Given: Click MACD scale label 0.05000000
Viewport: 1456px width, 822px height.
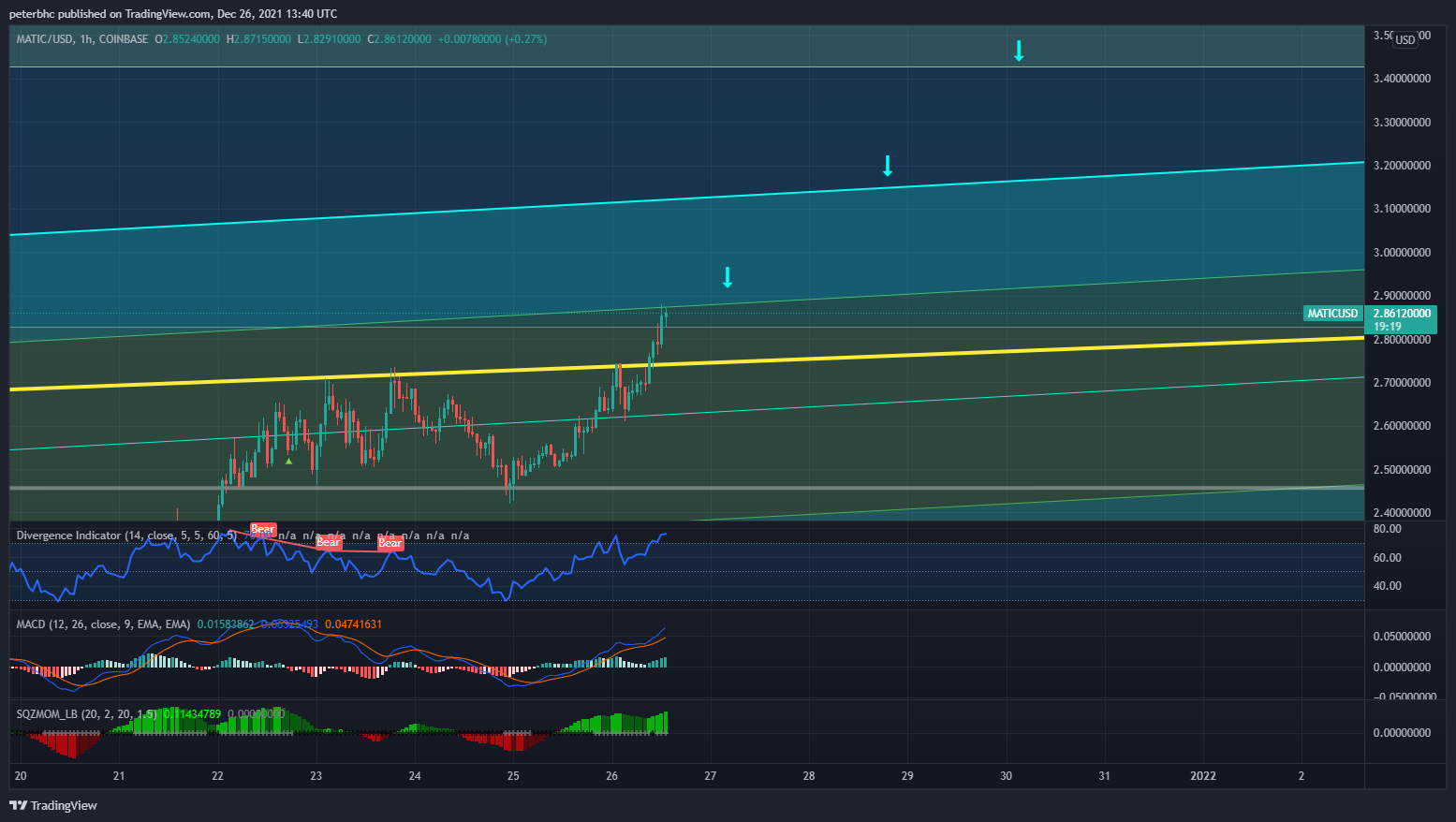Looking at the screenshot, I should pos(1402,637).
